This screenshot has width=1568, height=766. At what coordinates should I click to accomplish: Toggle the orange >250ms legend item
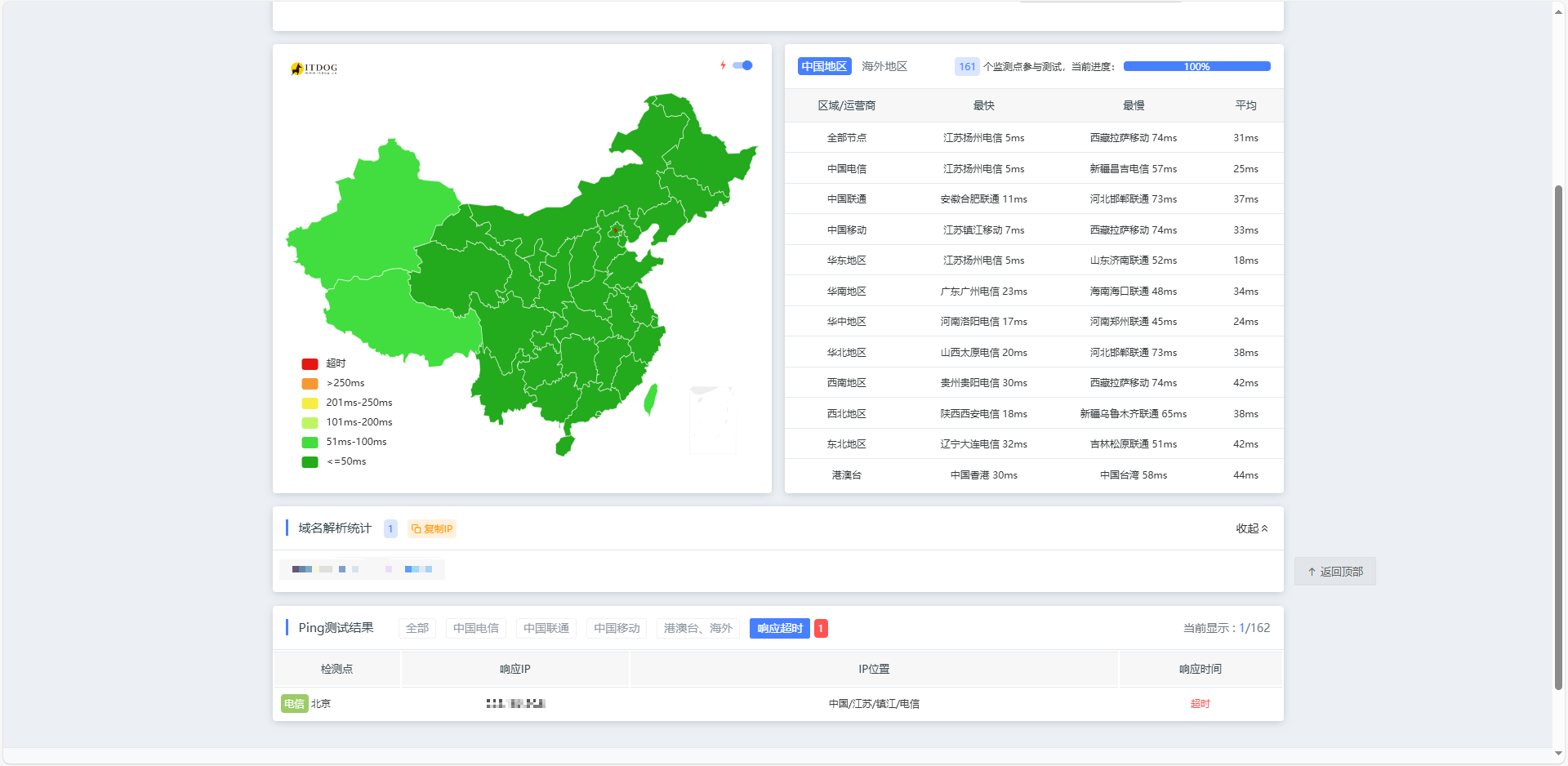(x=333, y=383)
